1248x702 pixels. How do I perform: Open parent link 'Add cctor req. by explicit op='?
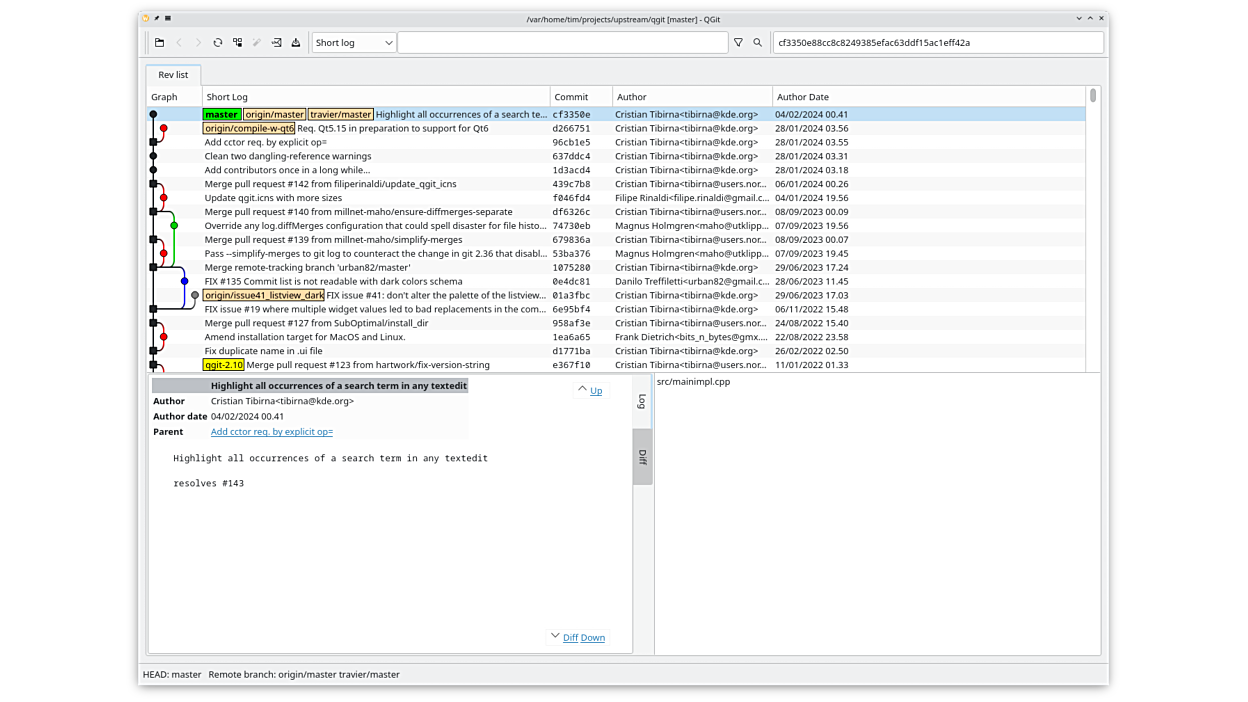[x=271, y=432]
